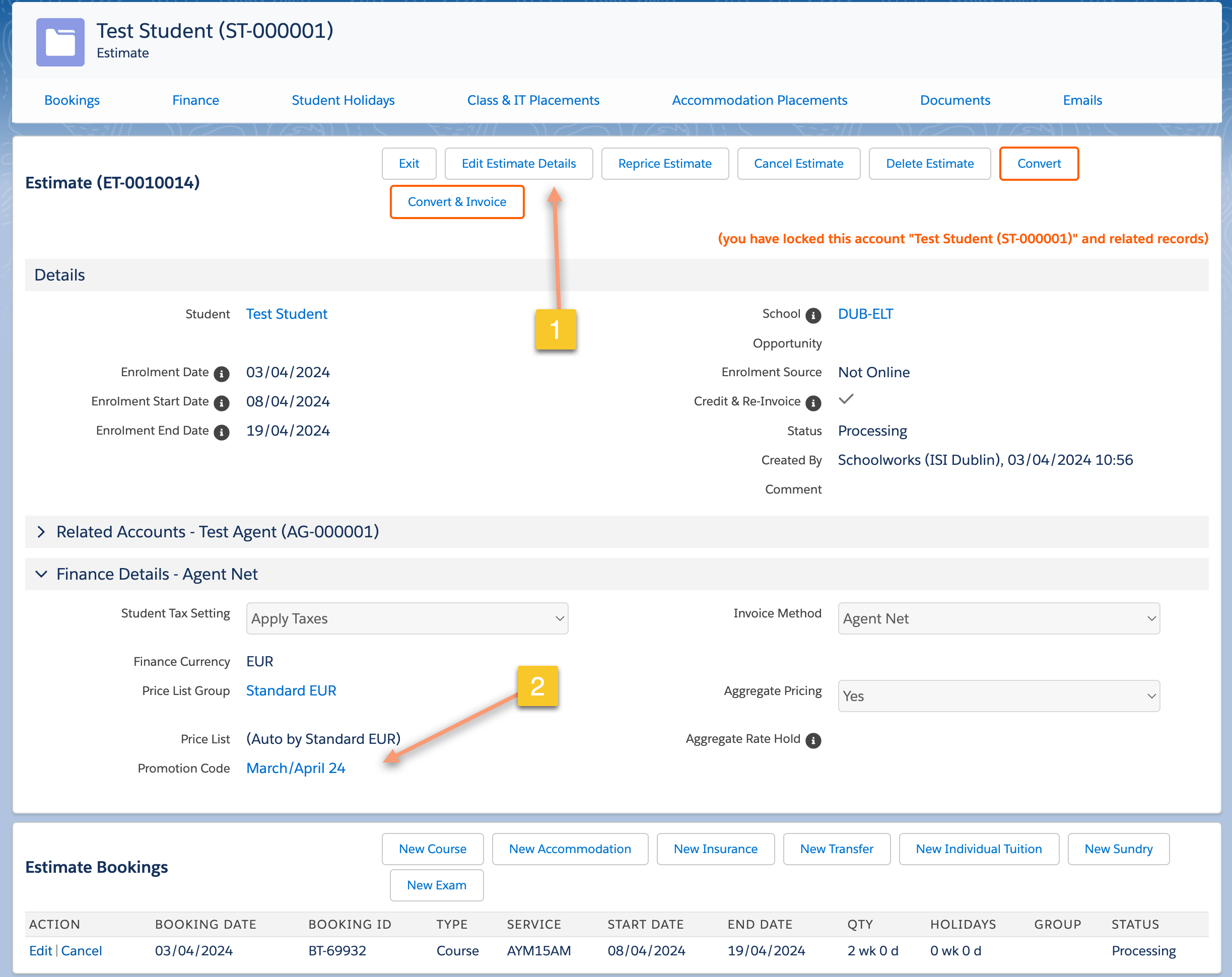Click the New Transfer button

click(x=837, y=849)
